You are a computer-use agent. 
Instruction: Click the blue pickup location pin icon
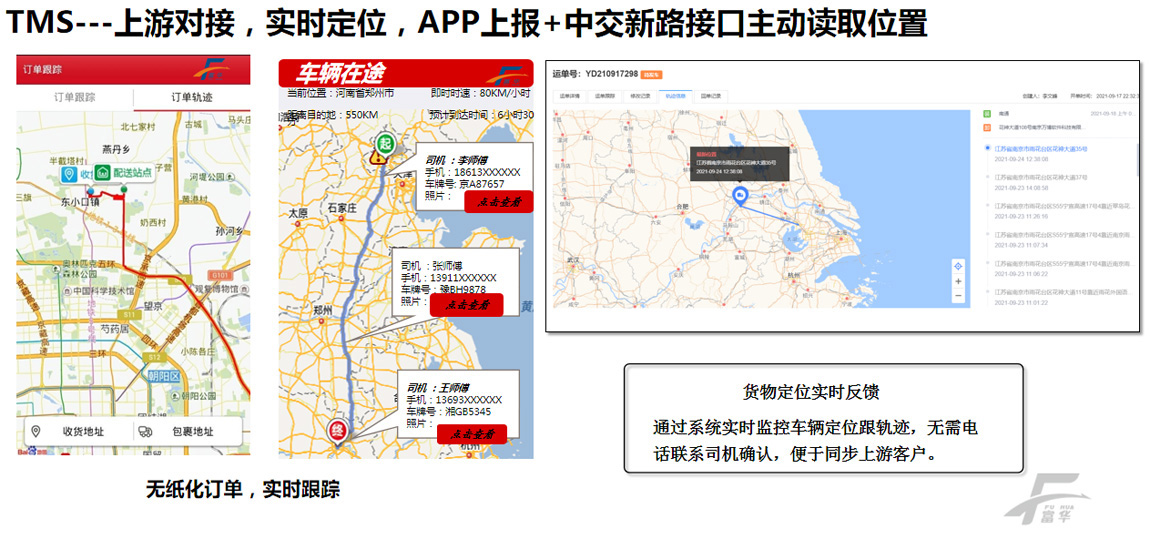pyautogui.click(x=69, y=174)
